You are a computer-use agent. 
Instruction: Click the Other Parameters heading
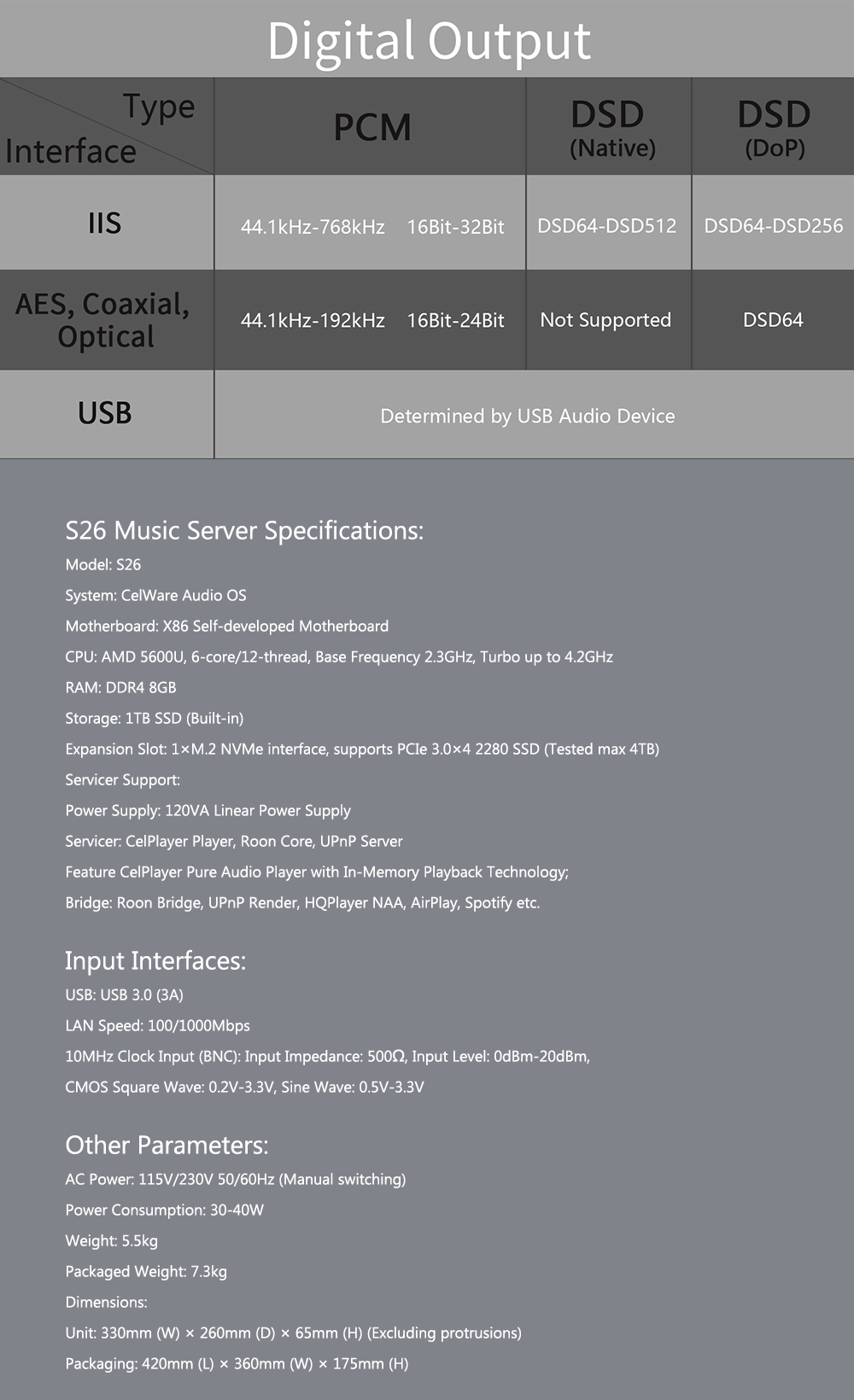[167, 1145]
